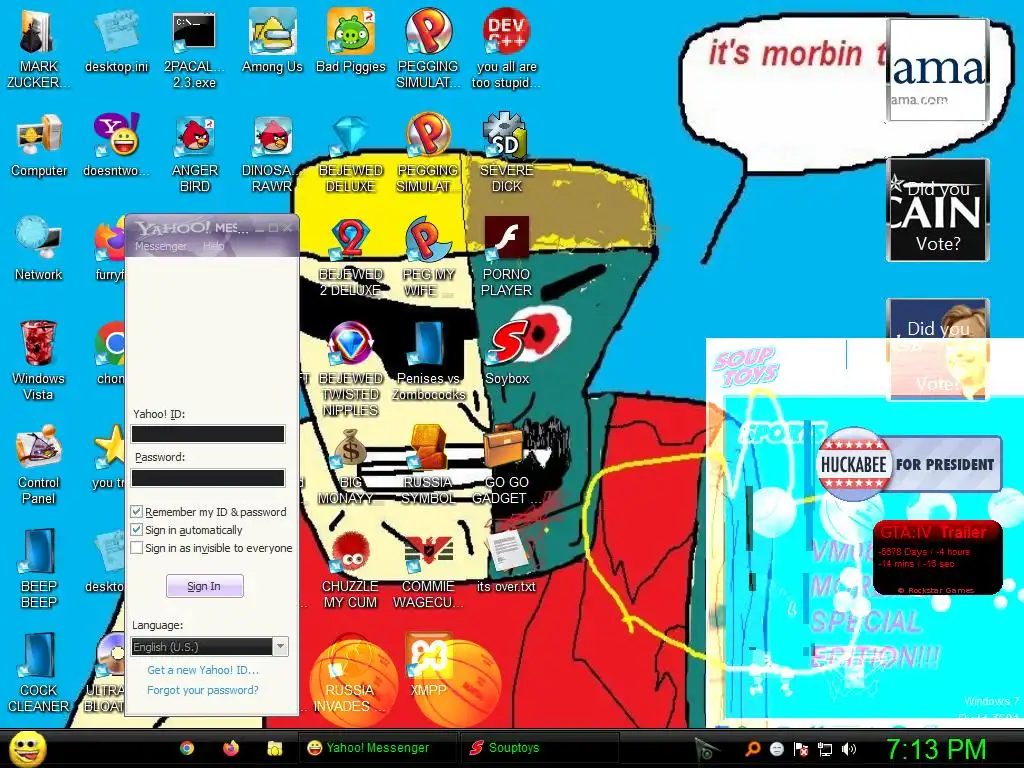
Task: Open the Messenger menu in Yahoo window
Action: click(x=161, y=246)
